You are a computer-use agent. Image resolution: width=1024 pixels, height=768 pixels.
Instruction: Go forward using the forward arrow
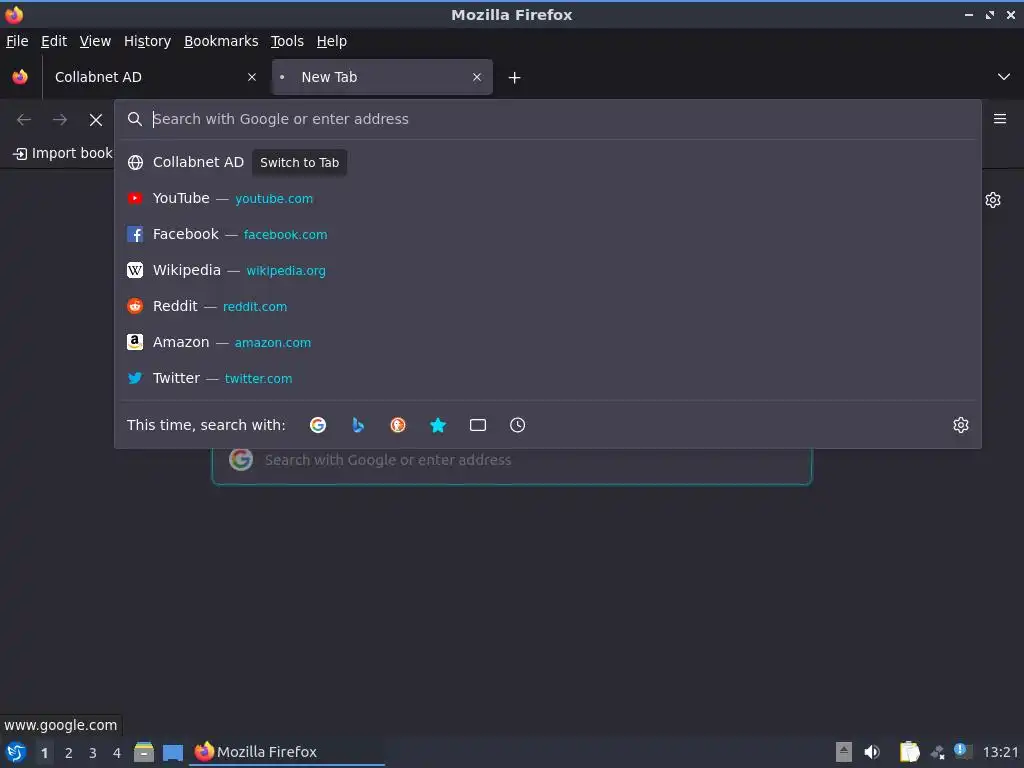point(60,120)
